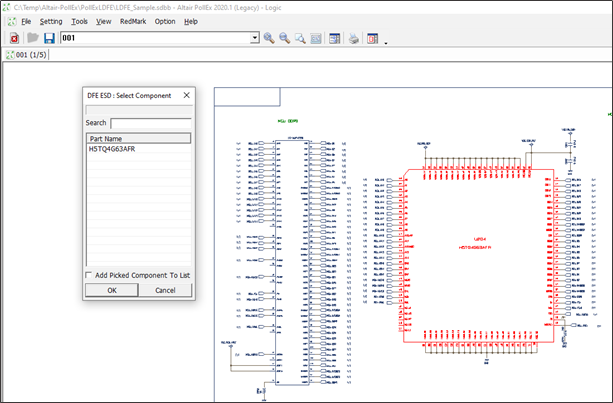Select H5TQ4G63AFR in the part list
Viewport: 613px width, 403px height.
pos(111,149)
